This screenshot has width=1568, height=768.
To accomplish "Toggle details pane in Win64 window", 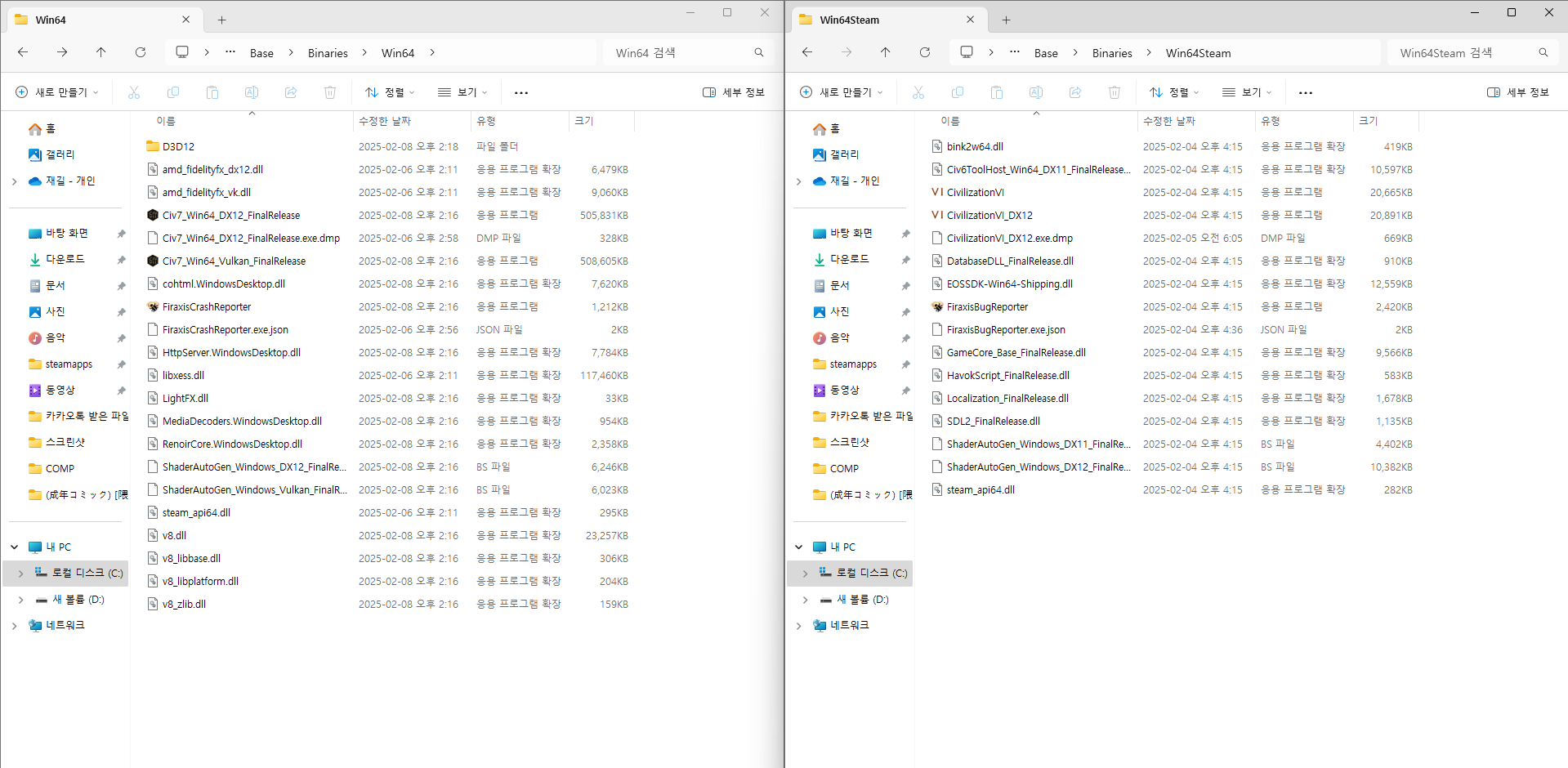I will click(733, 92).
